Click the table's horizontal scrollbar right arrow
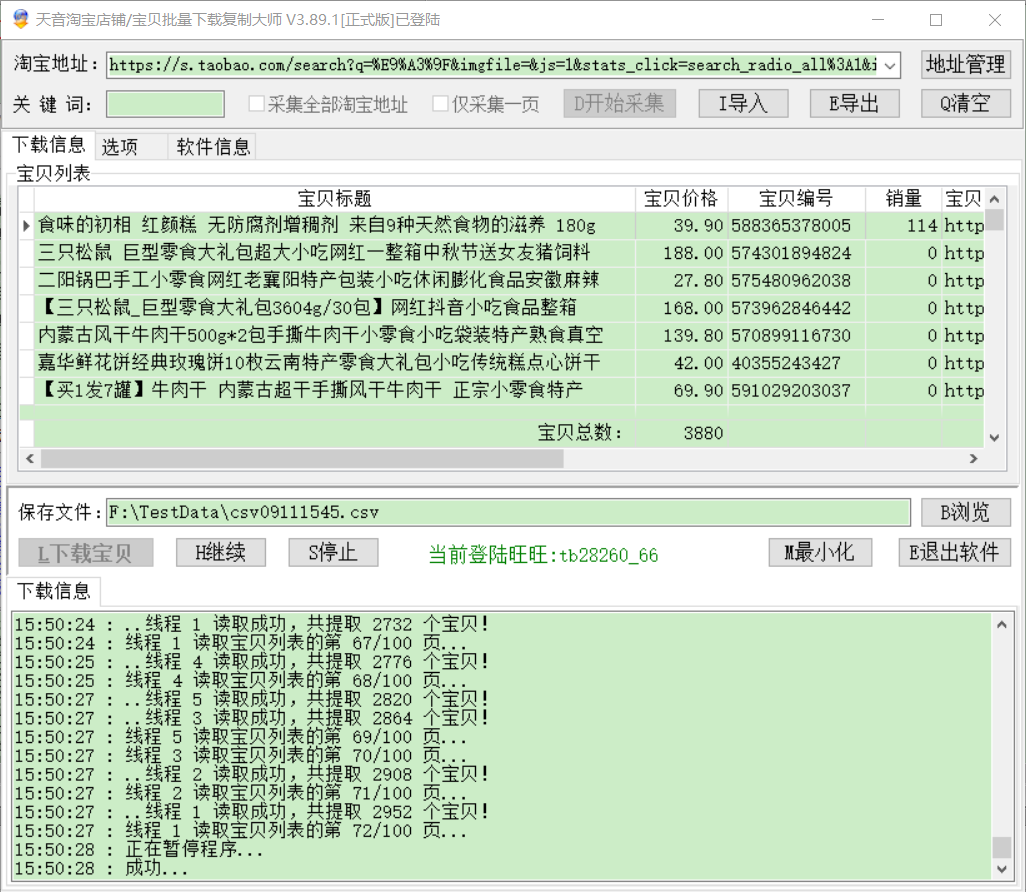The height and width of the screenshot is (892, 1026). coord(972,459)
